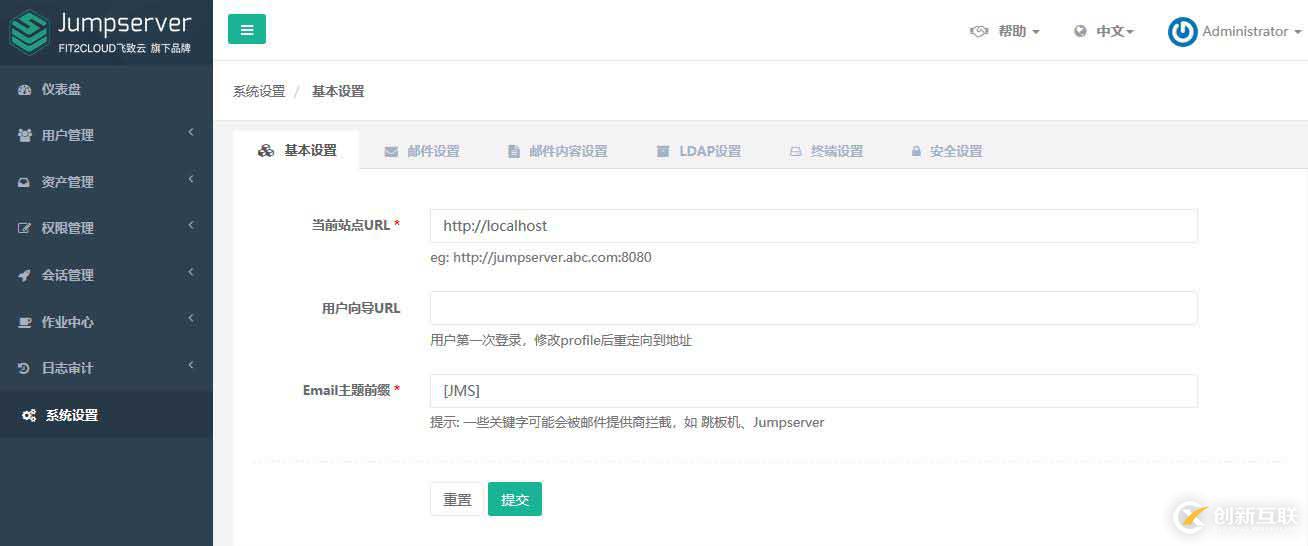Click the dashboard gauge icon
Image resolution: width=1308 pixels, height=546 pixels.
pos(25,89)
